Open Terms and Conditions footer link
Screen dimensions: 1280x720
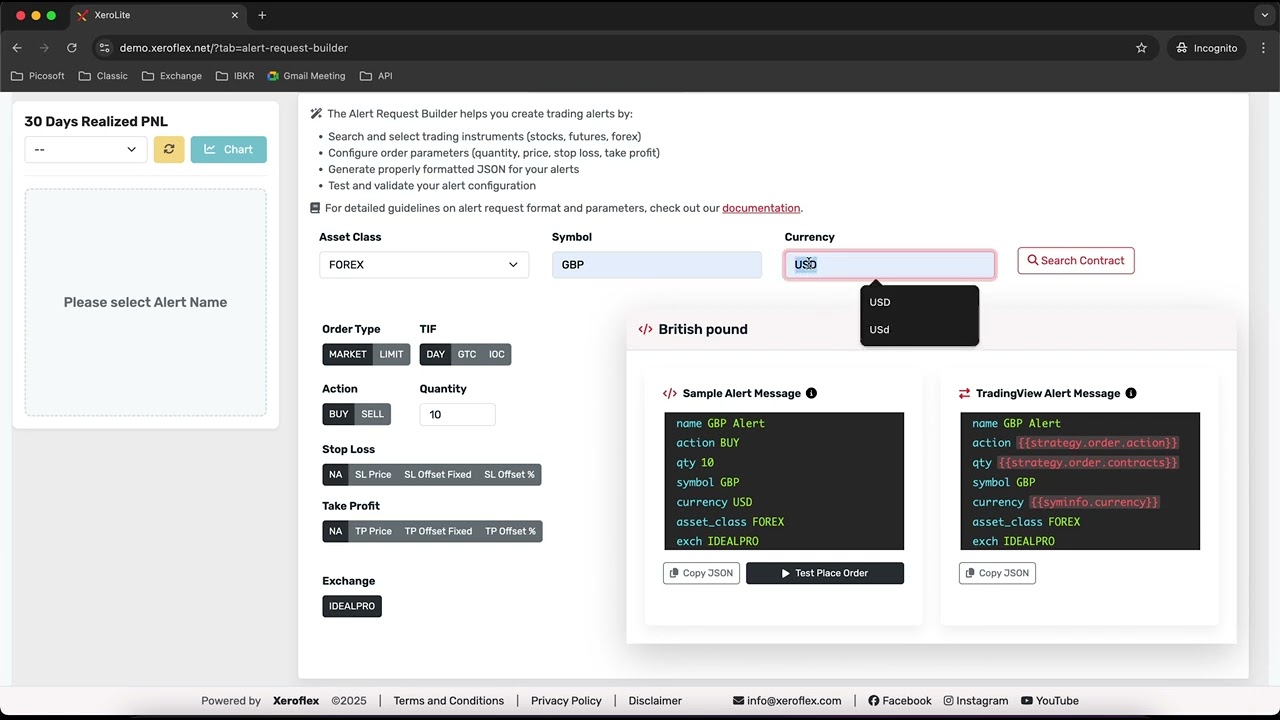pos(449,701)
